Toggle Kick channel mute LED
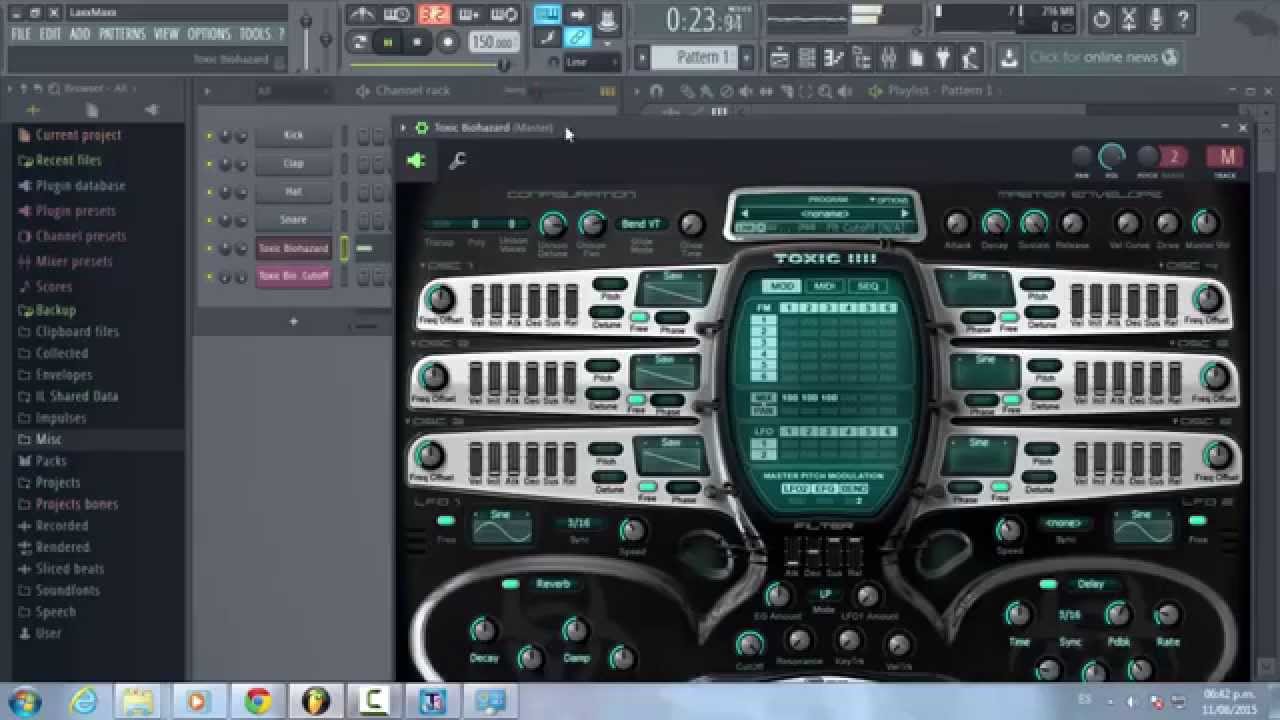 tap(209, 136)
